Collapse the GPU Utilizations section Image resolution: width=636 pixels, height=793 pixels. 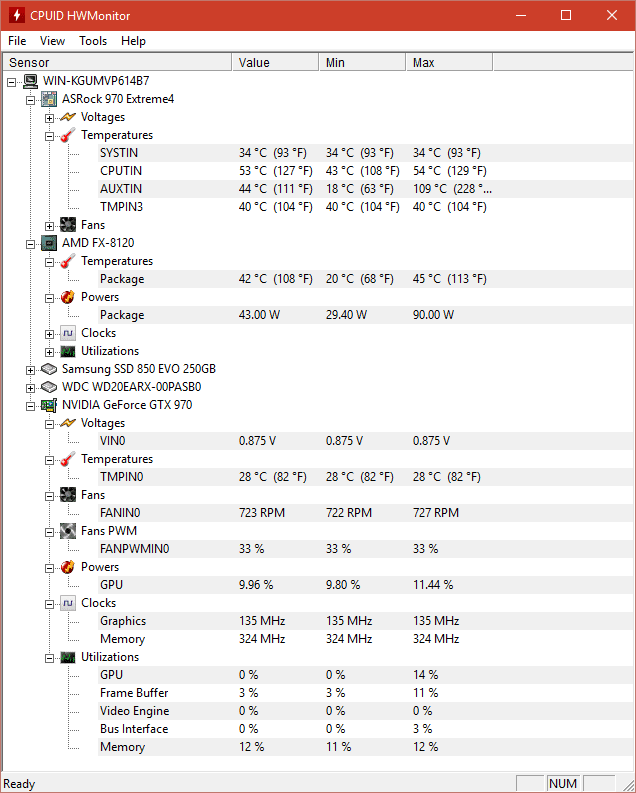(x=50, y=657)
